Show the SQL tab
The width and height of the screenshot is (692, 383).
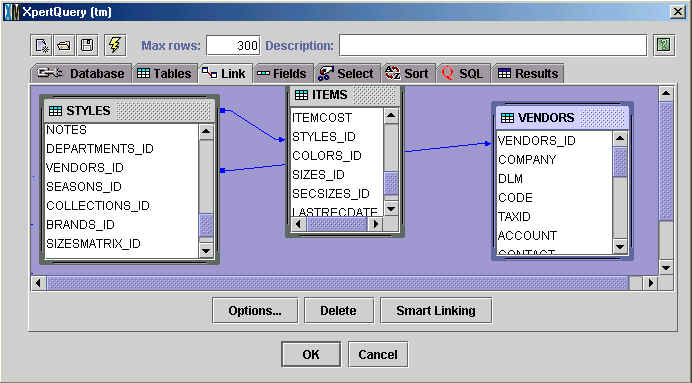pyautogui.click(x=463, y=73)
